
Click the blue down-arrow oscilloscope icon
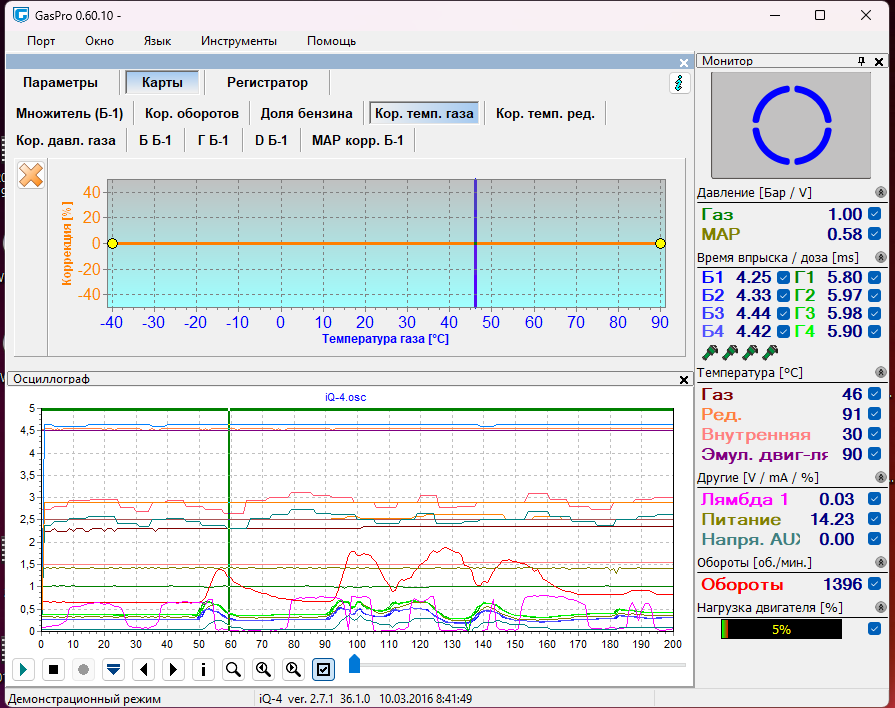(113, 669)
